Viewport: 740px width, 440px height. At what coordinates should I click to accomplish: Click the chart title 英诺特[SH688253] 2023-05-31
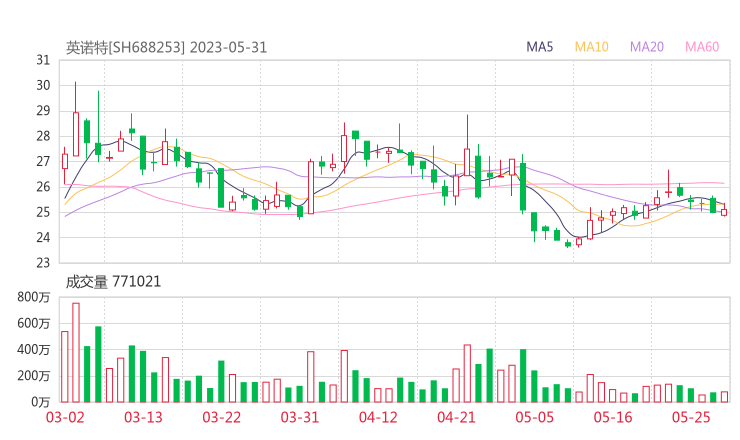point(166,47)
